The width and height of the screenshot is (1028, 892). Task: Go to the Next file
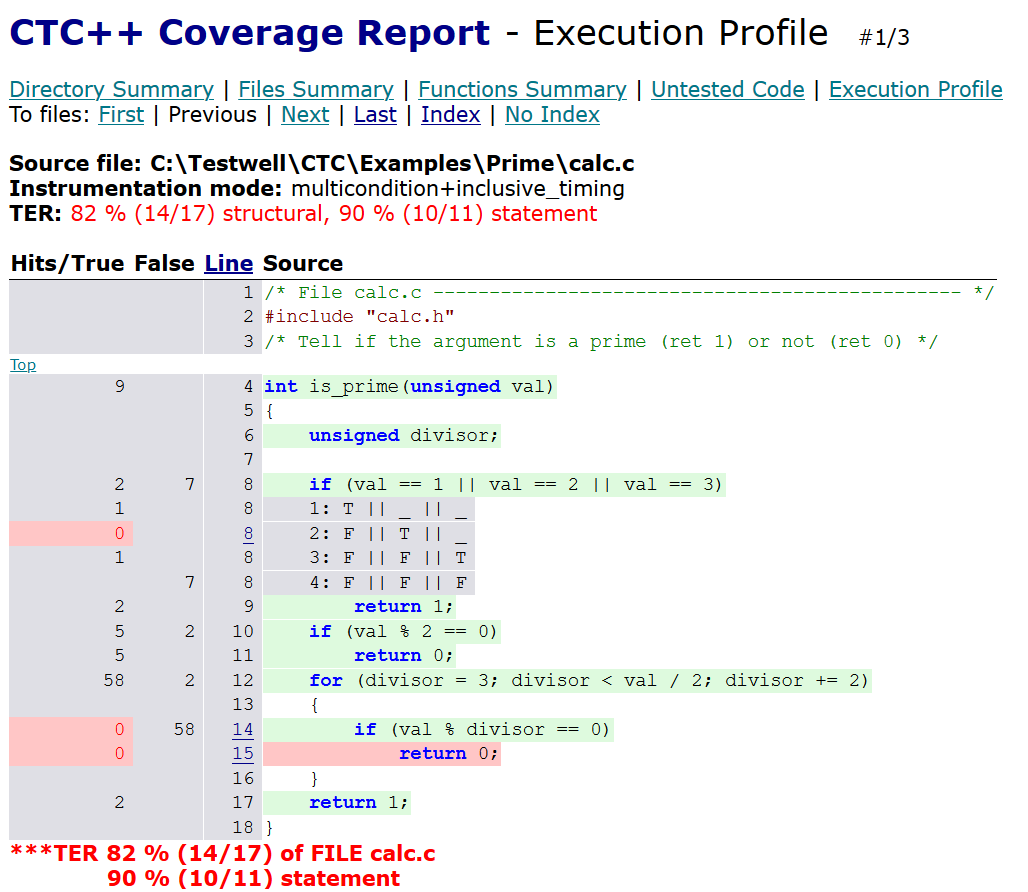pyautogui.click(x=305, y=115)
